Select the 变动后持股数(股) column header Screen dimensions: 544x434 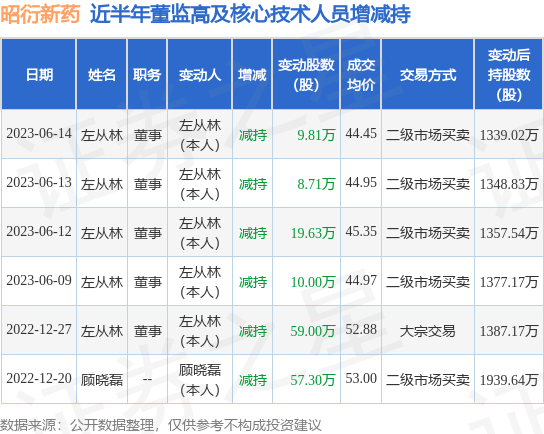509,75
